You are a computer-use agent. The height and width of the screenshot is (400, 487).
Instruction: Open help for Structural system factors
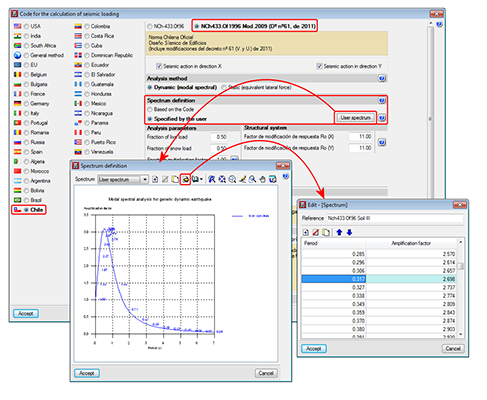tap(382, 142)
